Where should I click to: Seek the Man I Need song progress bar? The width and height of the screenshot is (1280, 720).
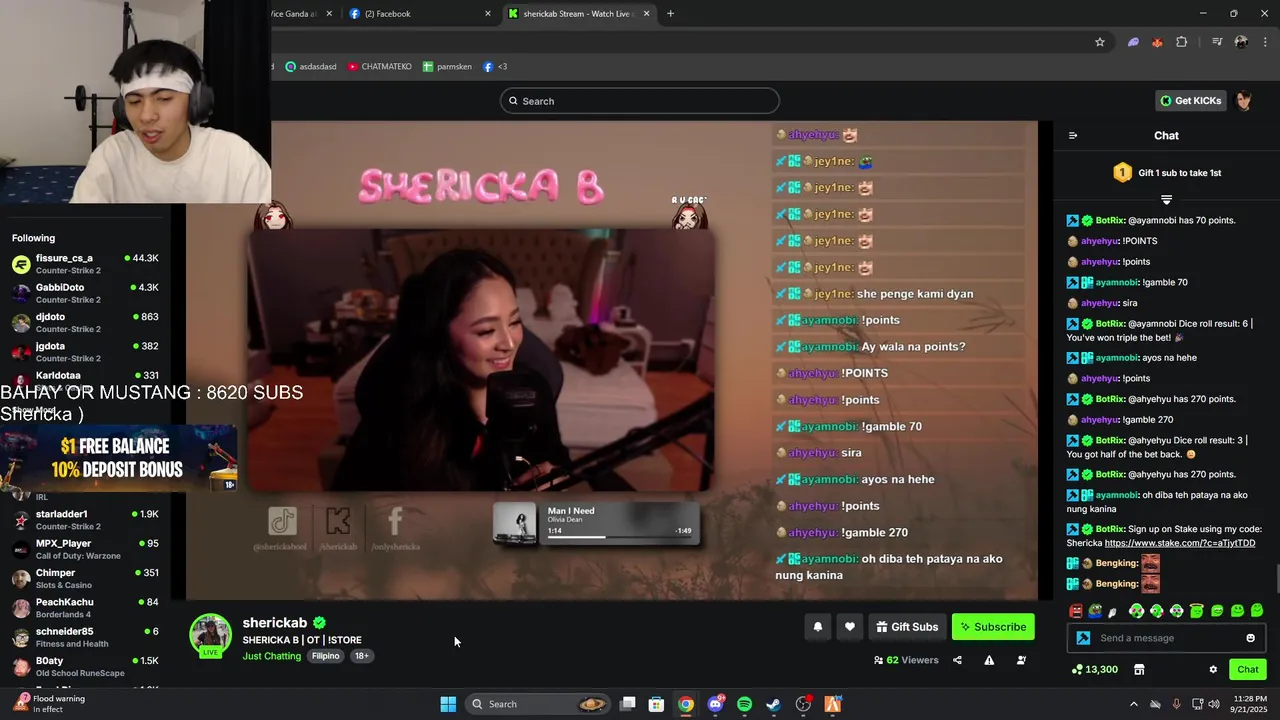(x=620, y=537)
